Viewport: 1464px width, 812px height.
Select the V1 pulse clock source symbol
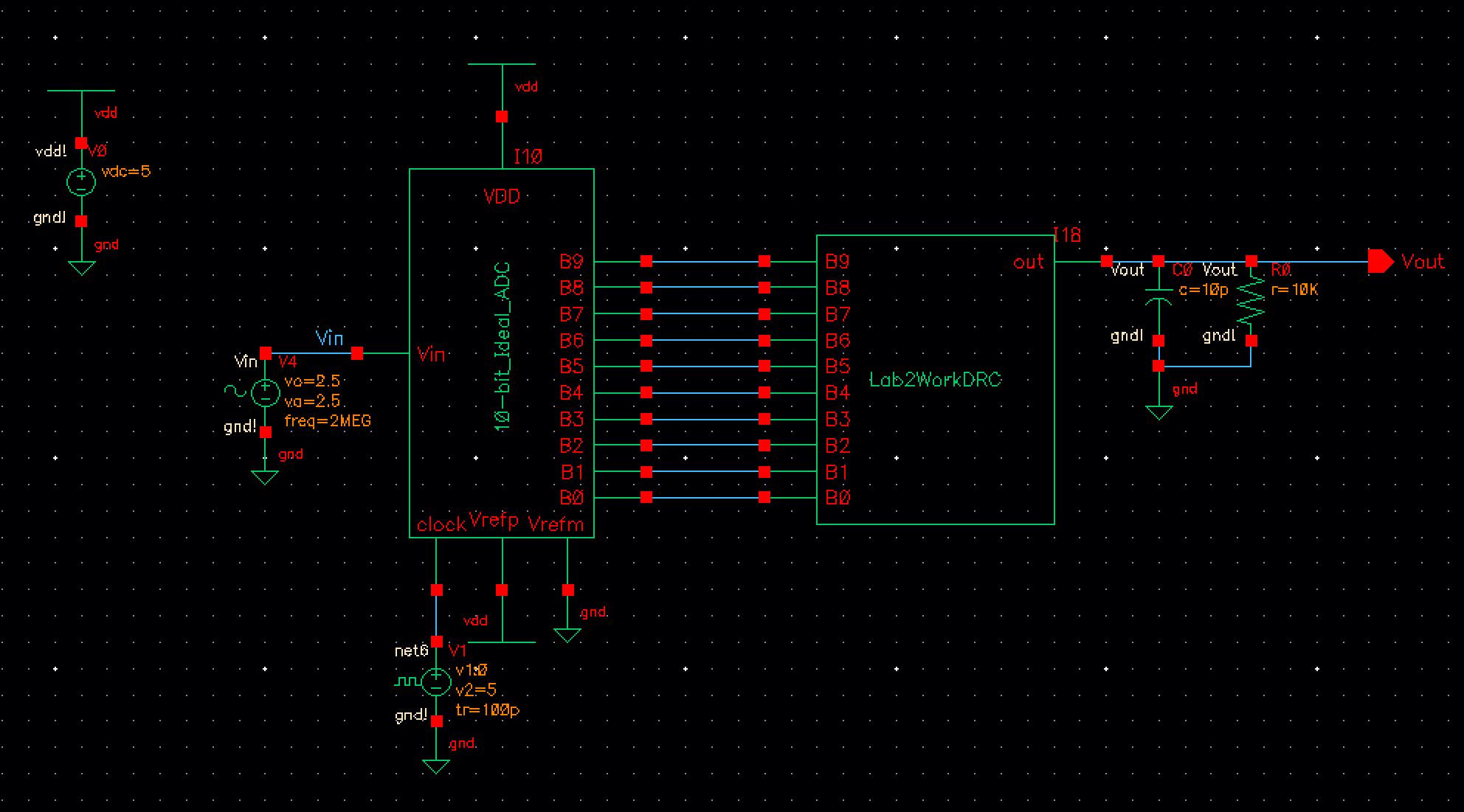coord(436,681)
